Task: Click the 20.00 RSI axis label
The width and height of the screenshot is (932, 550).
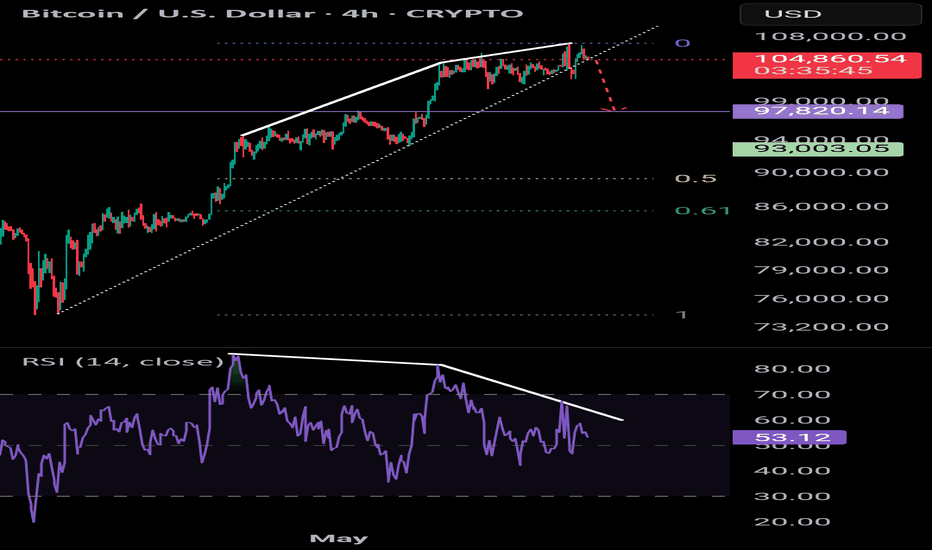Action: click(x=792, y=522)
